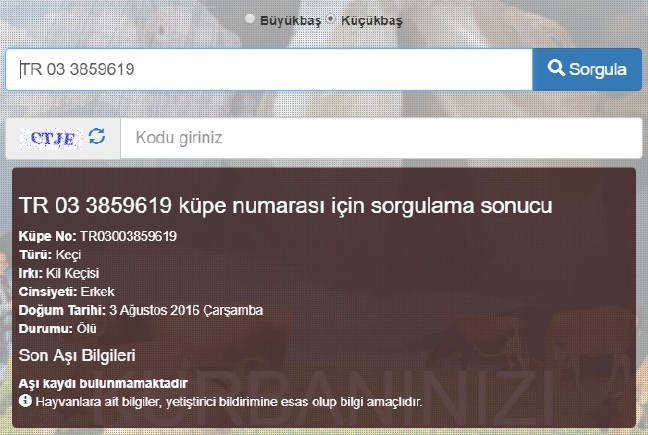Click the Durumu: Ölü status line
Image resolution: width=648 pixels, height=435 pixels.
point(57,329)
